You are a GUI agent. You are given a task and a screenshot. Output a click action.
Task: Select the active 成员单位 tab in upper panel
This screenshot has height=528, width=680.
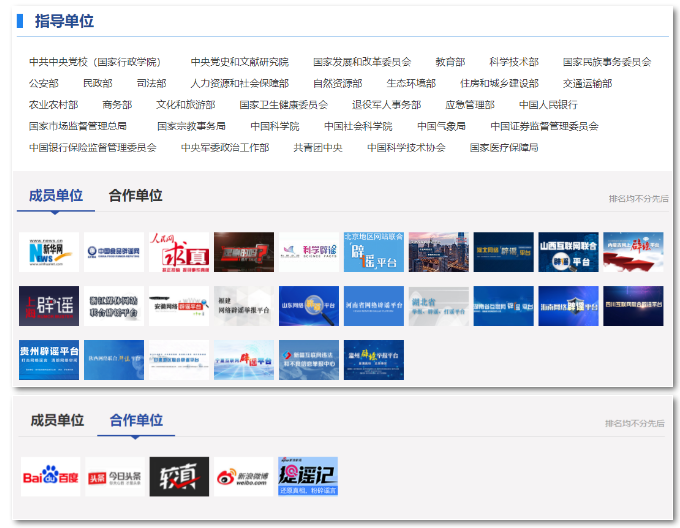56,196
